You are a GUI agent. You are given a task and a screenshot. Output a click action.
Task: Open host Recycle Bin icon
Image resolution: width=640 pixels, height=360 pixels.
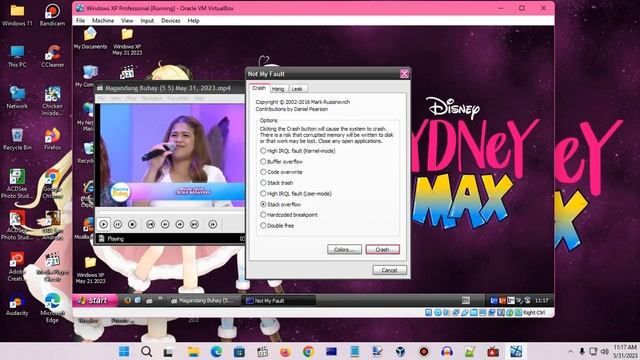(17, 139)
